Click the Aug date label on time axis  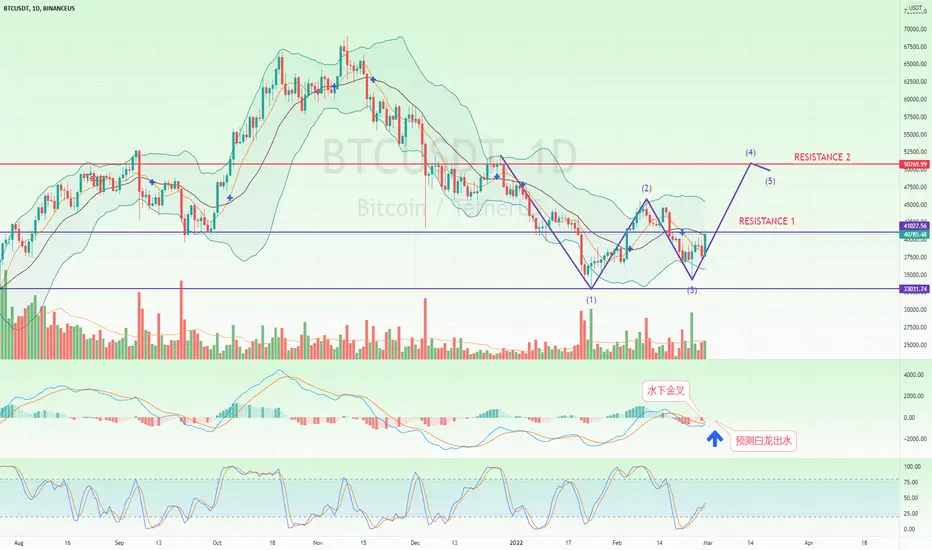(x=18, y=543)
